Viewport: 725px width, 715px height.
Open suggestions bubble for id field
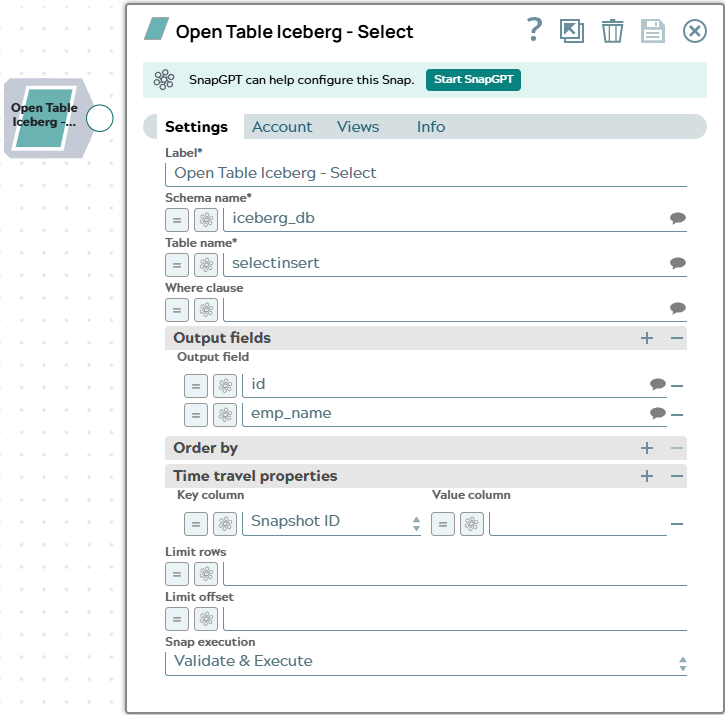point(657,384)
